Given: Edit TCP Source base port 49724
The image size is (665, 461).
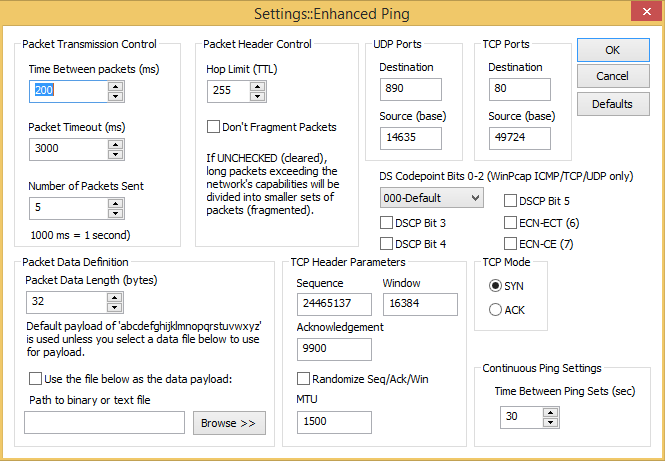Looking at the screenshot, I should tap(520, 139).
